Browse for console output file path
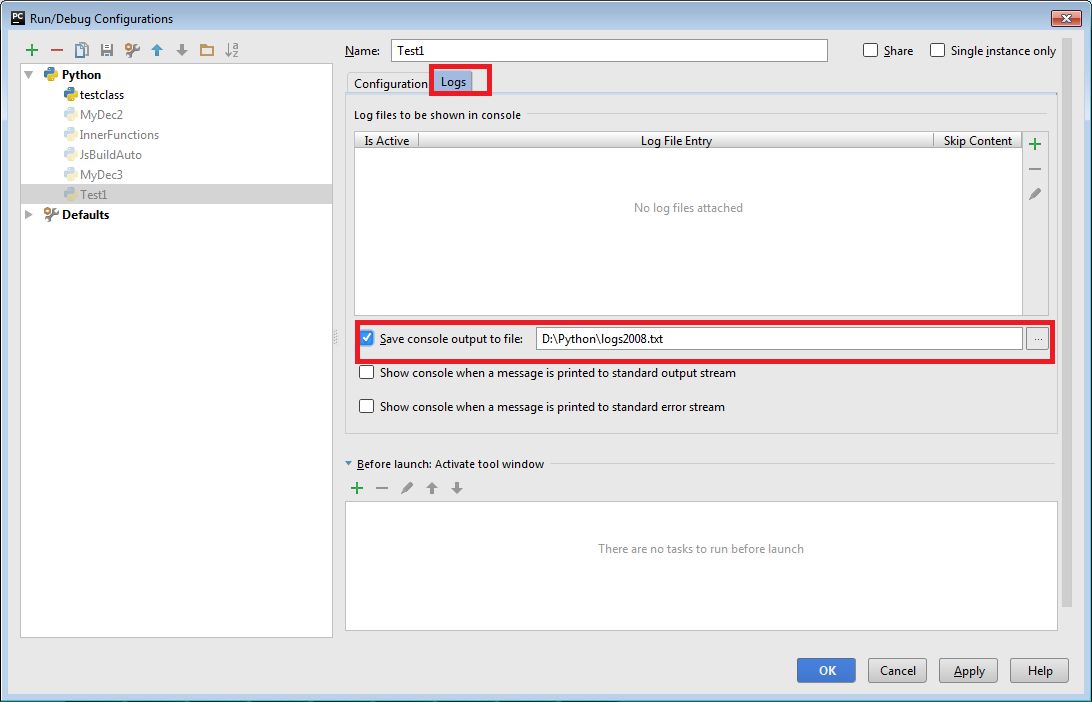The width and height of the screenshot is (1092, 702). (1038, 339)
